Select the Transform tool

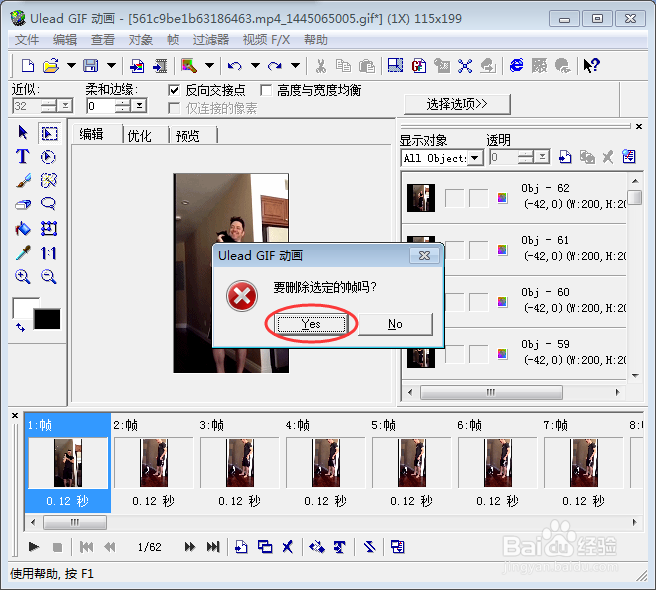[49, 228]
